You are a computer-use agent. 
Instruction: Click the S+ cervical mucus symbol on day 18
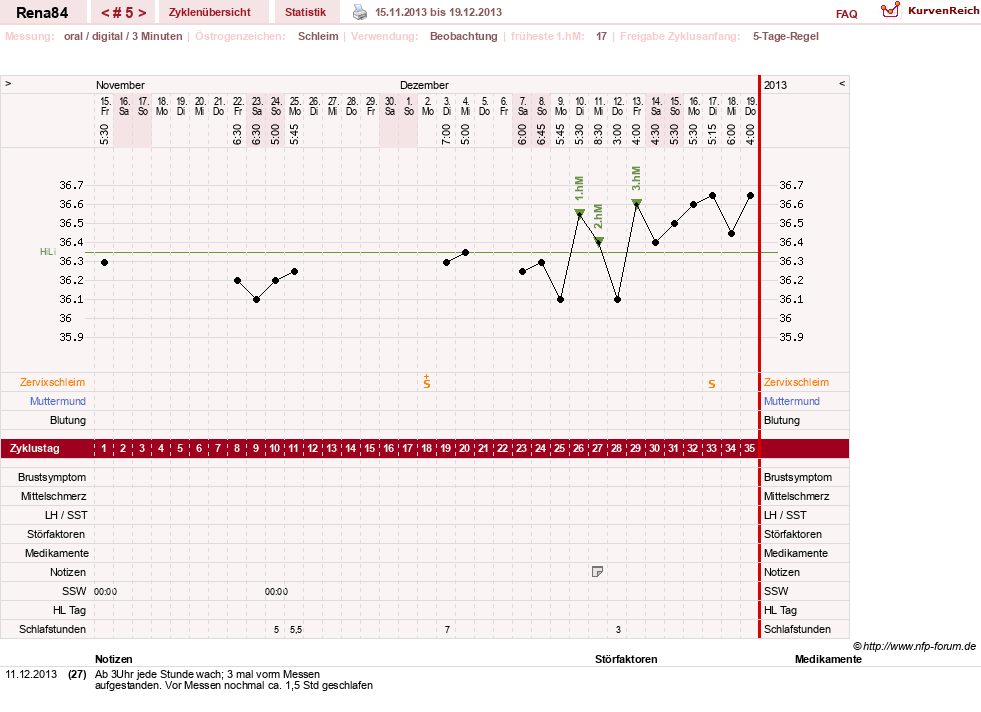coord(427,382)
